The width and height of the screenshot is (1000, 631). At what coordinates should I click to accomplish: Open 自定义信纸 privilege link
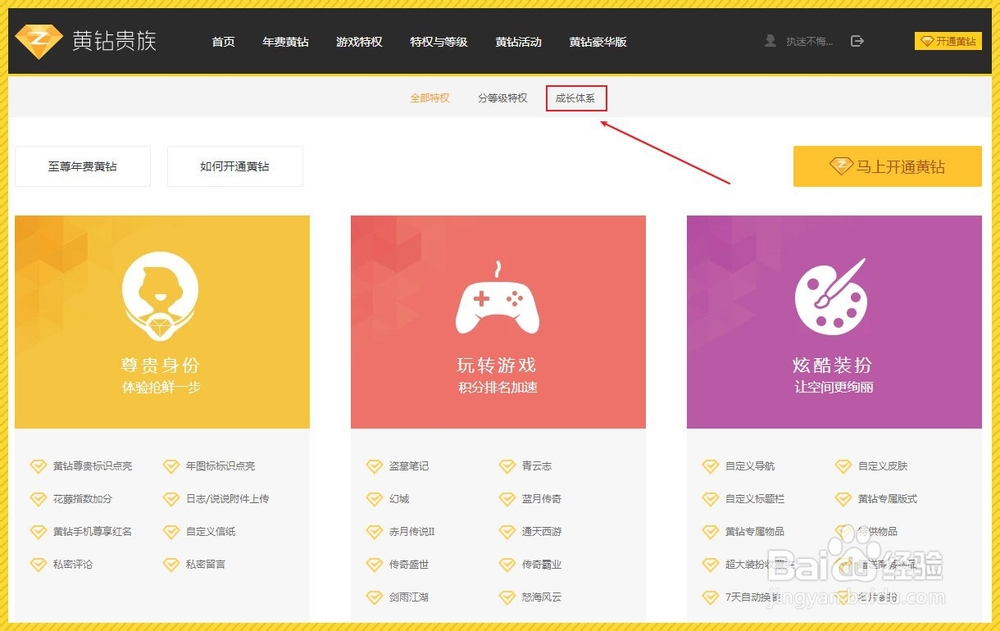(210, 531)
